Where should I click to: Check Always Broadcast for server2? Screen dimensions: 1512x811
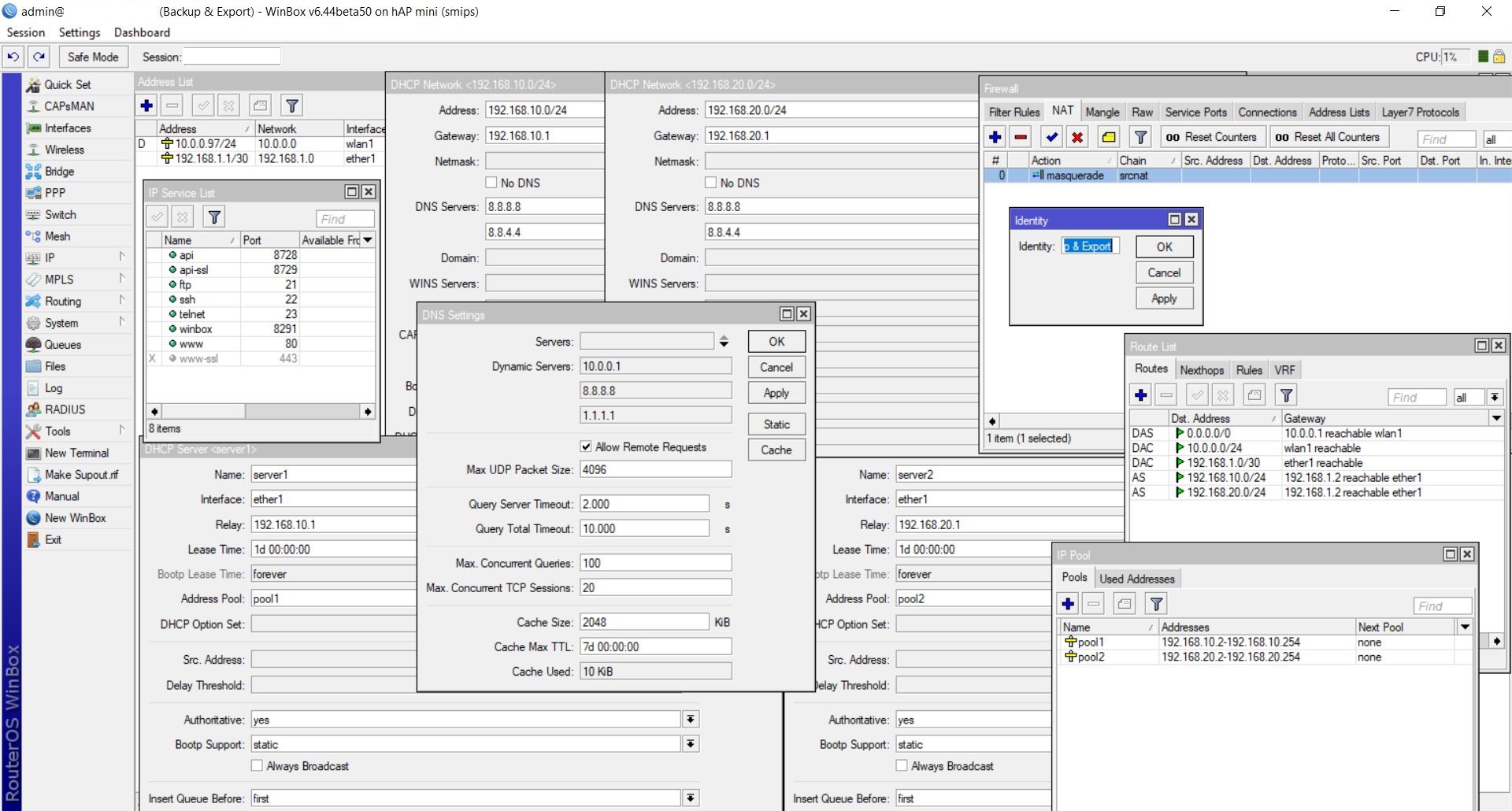point(901,765)
